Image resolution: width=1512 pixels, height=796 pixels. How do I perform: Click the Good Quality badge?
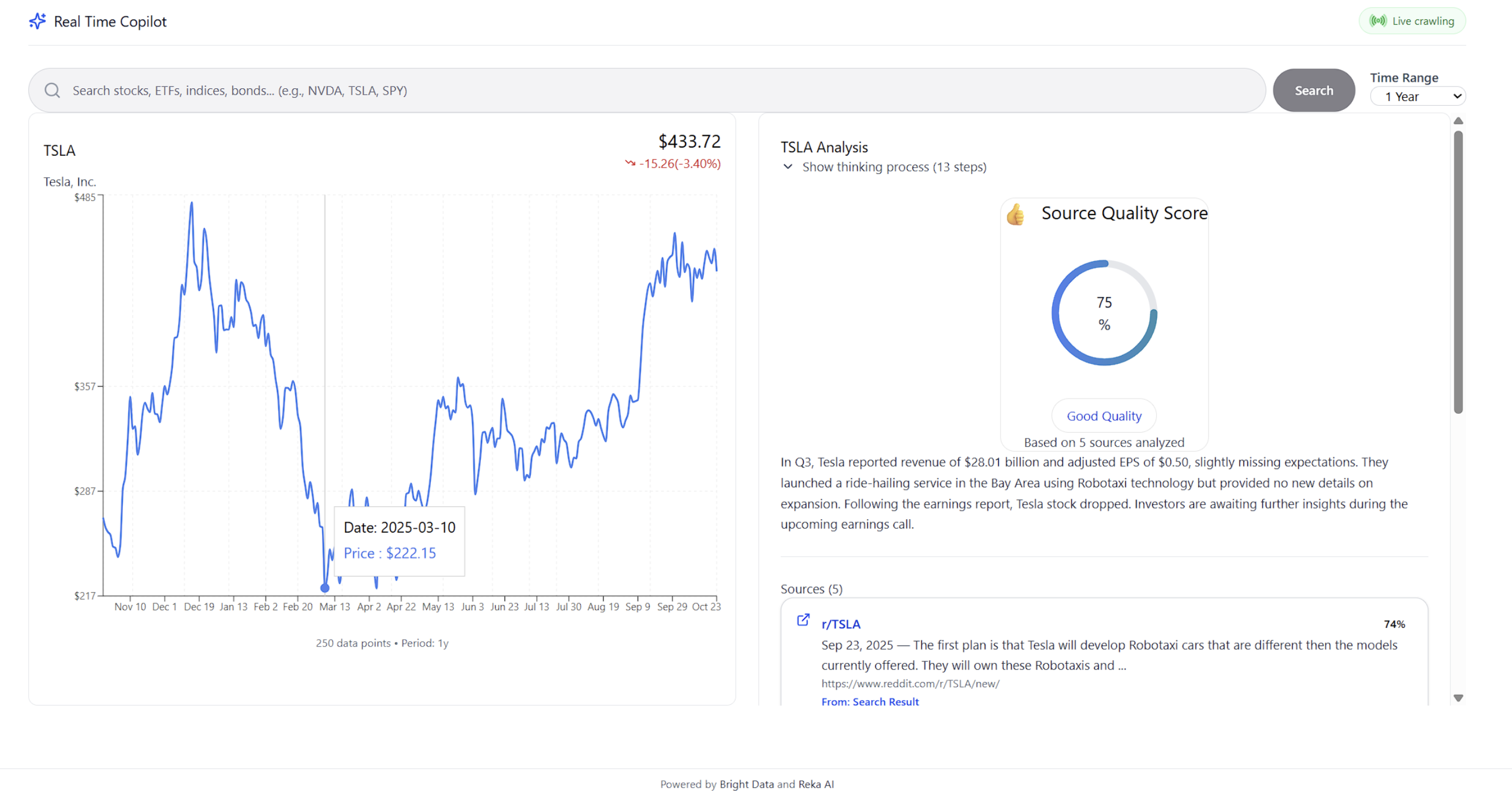click(x=1103, y=416)
